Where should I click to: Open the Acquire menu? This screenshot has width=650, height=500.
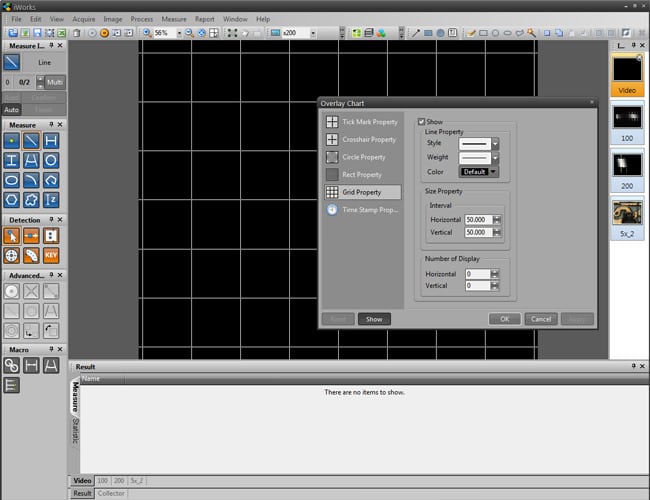click(84, 19)
